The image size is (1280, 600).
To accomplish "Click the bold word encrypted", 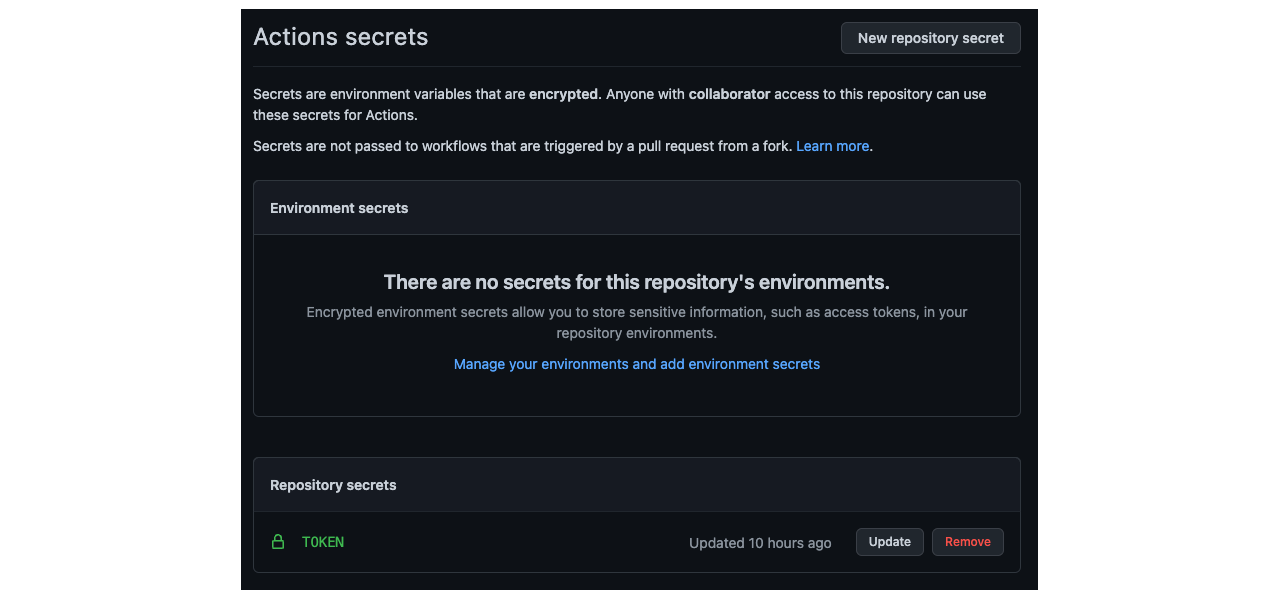I will (x=563, y=94).
